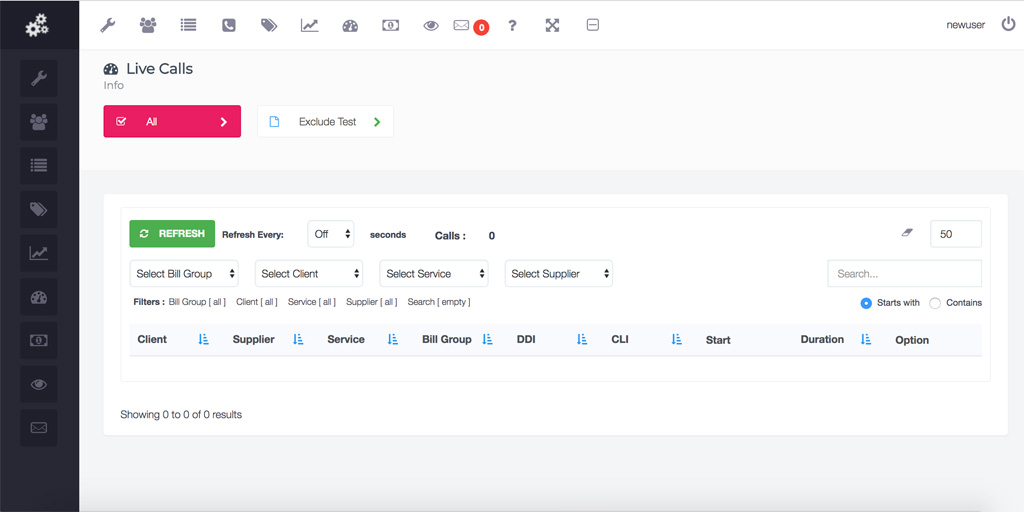Click the tags icon in top toolbar
Image resolution: width=1024 pixels, height=512 pixels.
point(269,25)
